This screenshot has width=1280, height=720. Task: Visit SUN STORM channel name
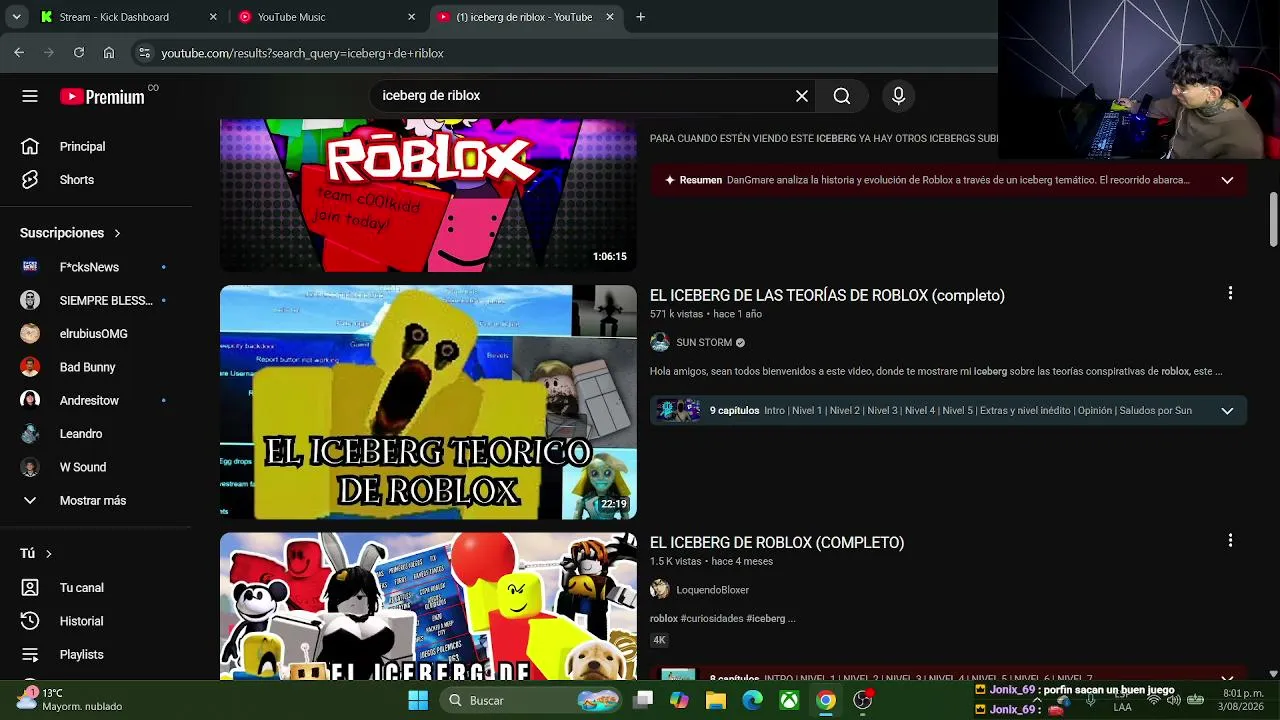tap(704, 343)
